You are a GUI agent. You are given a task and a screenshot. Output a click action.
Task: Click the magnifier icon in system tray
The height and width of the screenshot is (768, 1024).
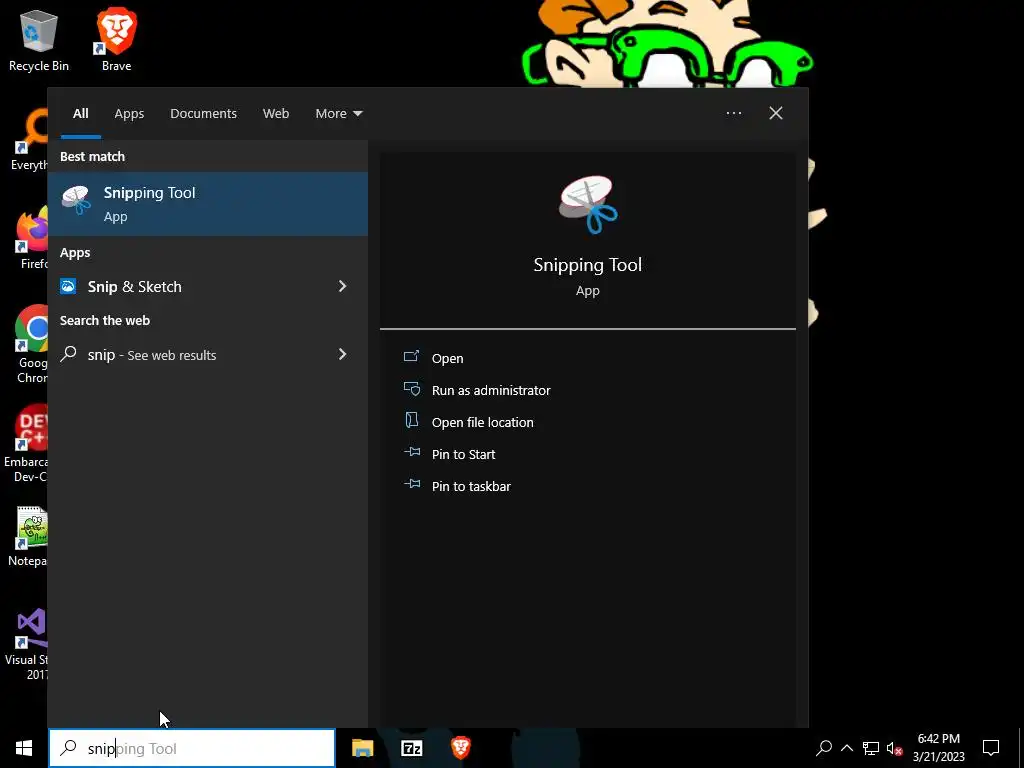click(824, 748)
